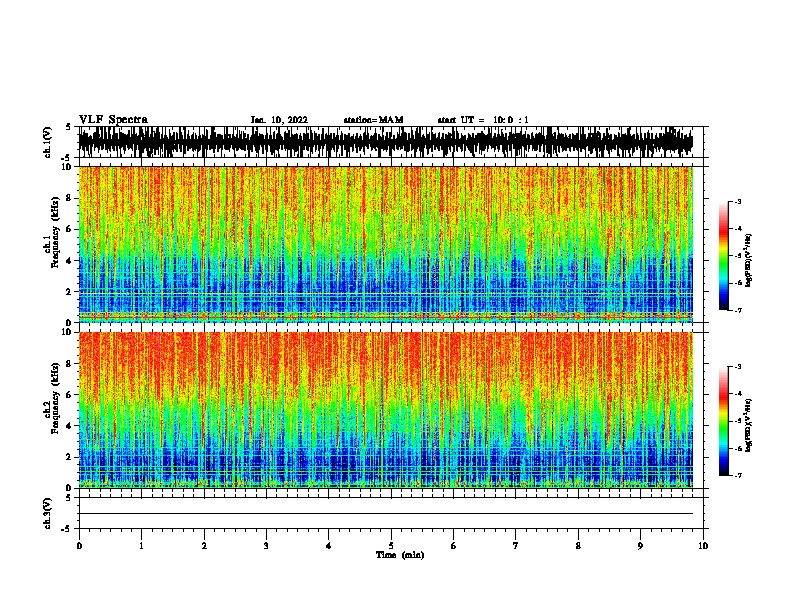The height and width of the screenshot is (612, 792).
Task: Click time axis tick label "6"
Action: tap(454, 545)
